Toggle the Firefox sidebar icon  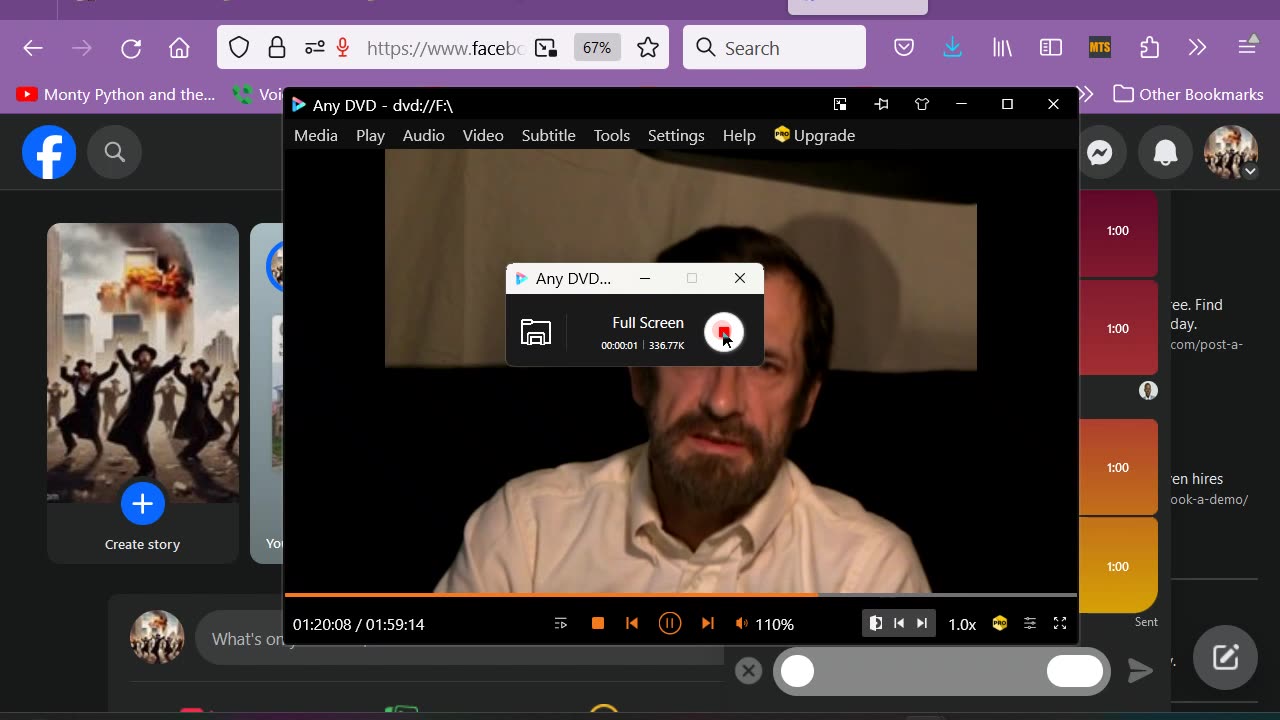click(x=1051, y=48)
